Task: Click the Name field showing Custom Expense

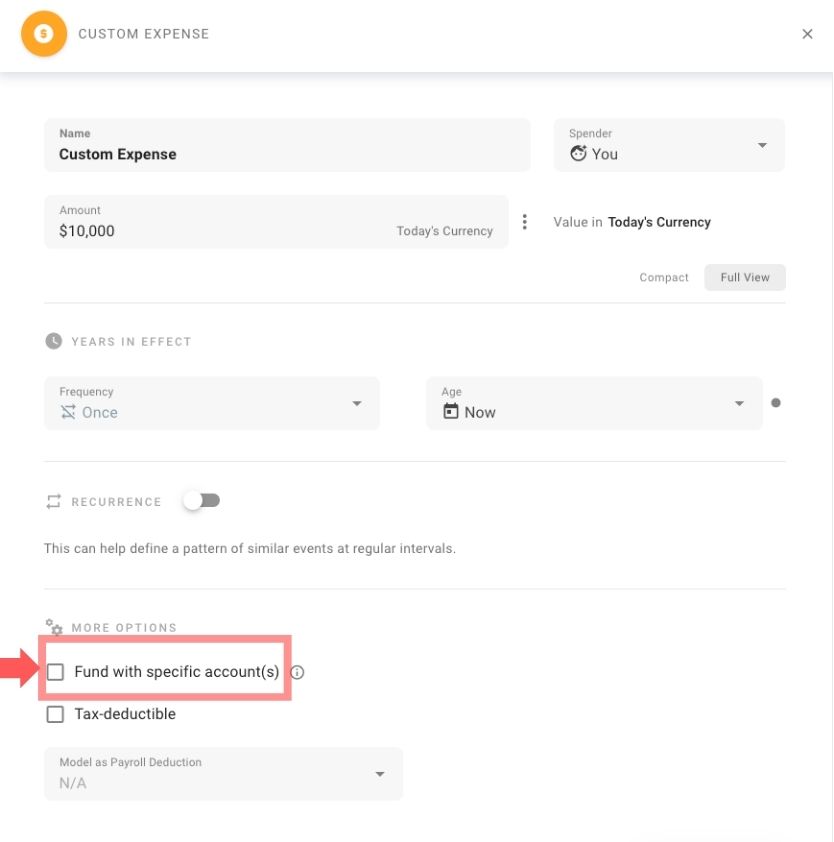Action: 287,145
